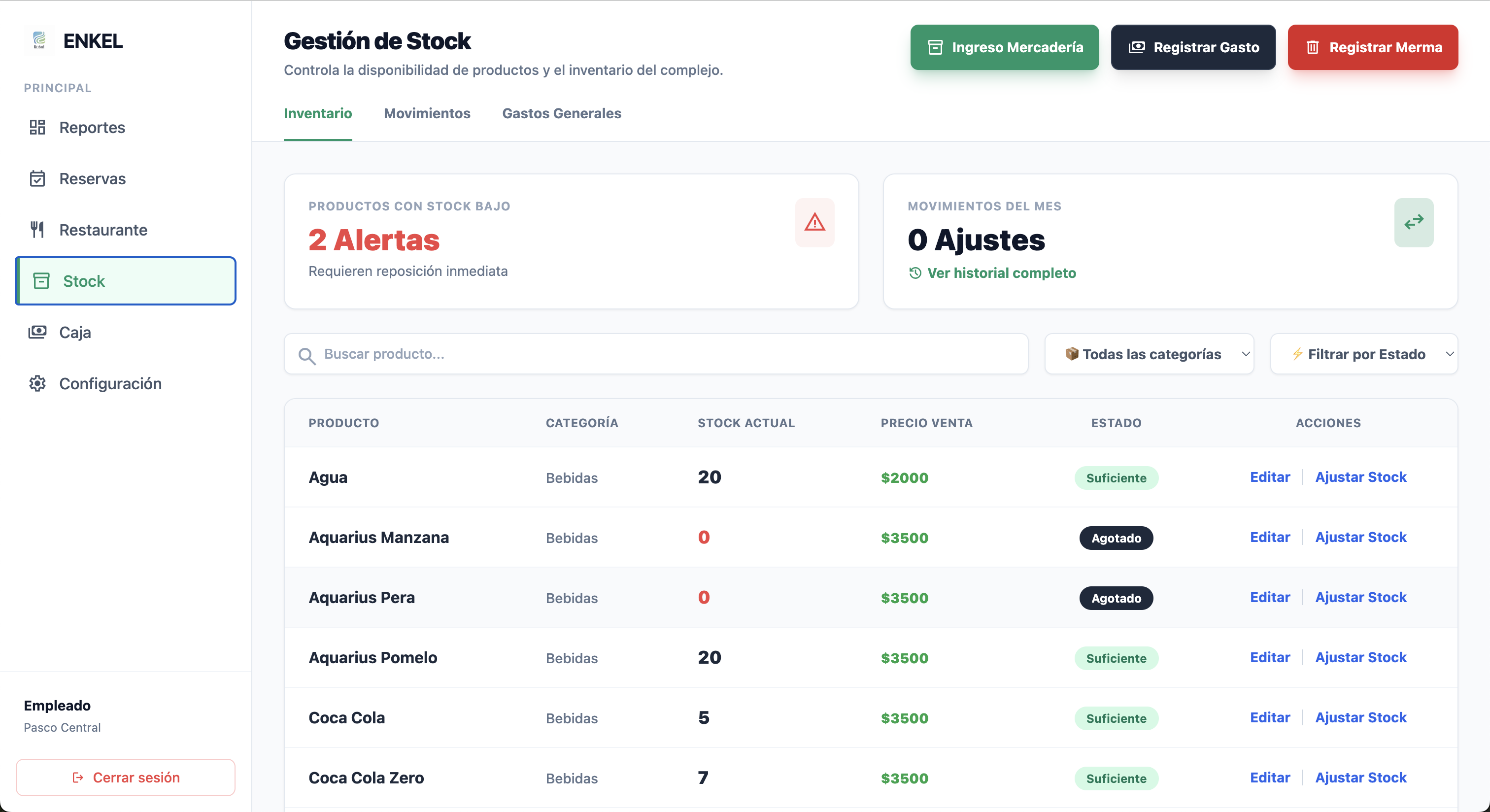Open Configuración via the gear icon
Viewport: 1490px width, 812px height.
37,383
